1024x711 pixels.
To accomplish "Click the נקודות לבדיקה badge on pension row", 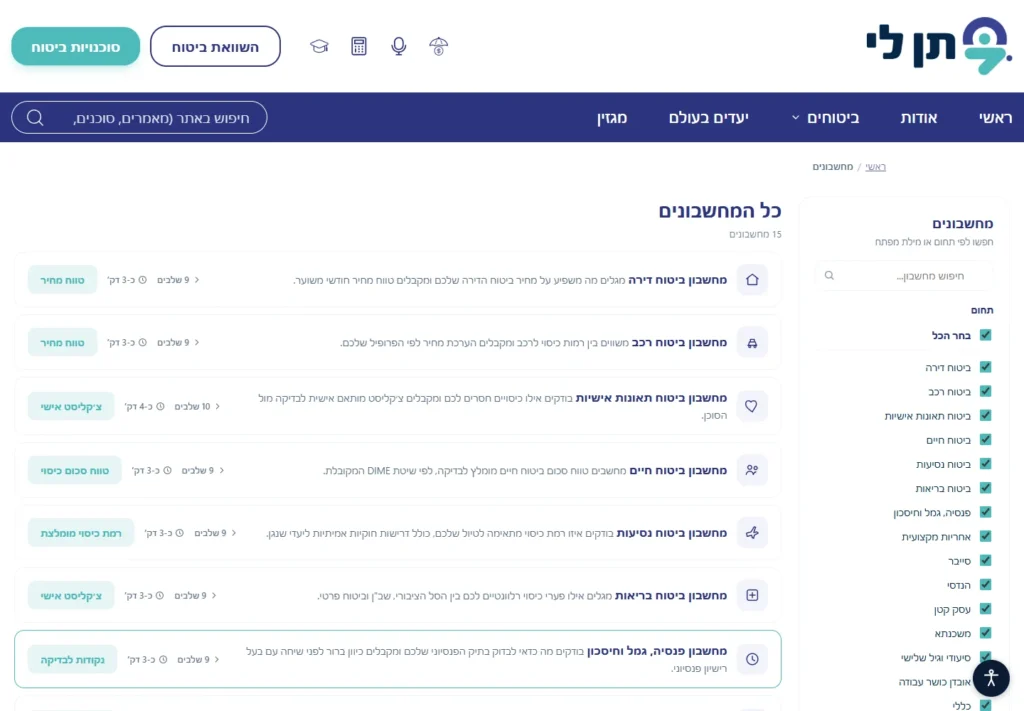I will tap(72, 659).
